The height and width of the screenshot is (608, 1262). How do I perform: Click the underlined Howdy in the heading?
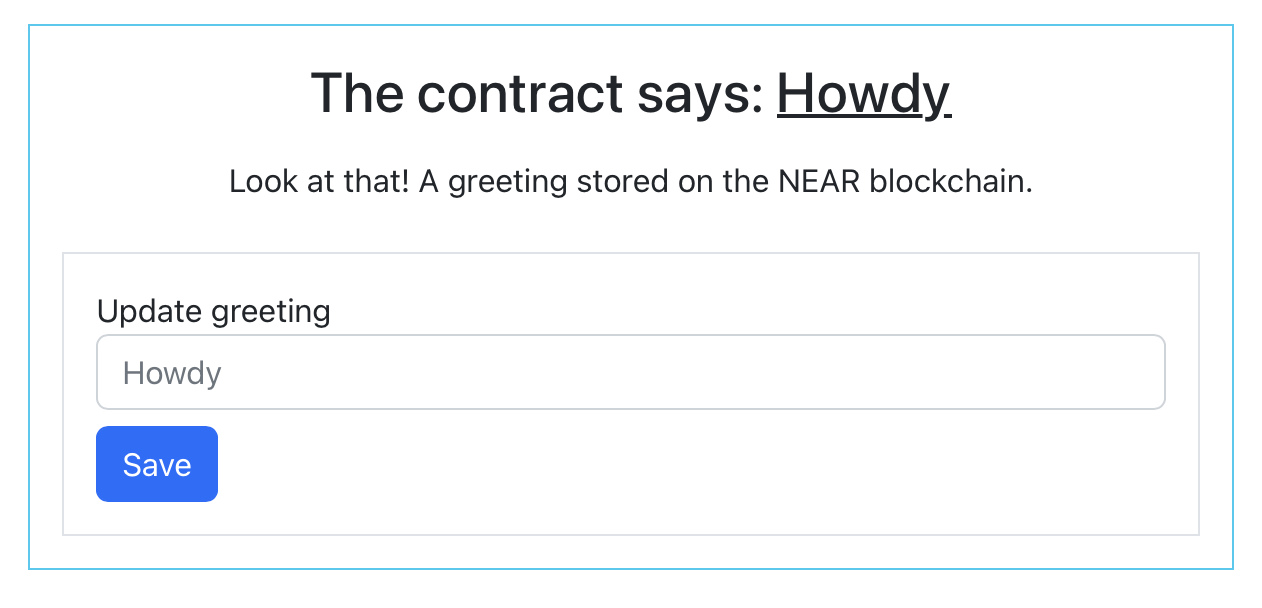tap(863, 94)
